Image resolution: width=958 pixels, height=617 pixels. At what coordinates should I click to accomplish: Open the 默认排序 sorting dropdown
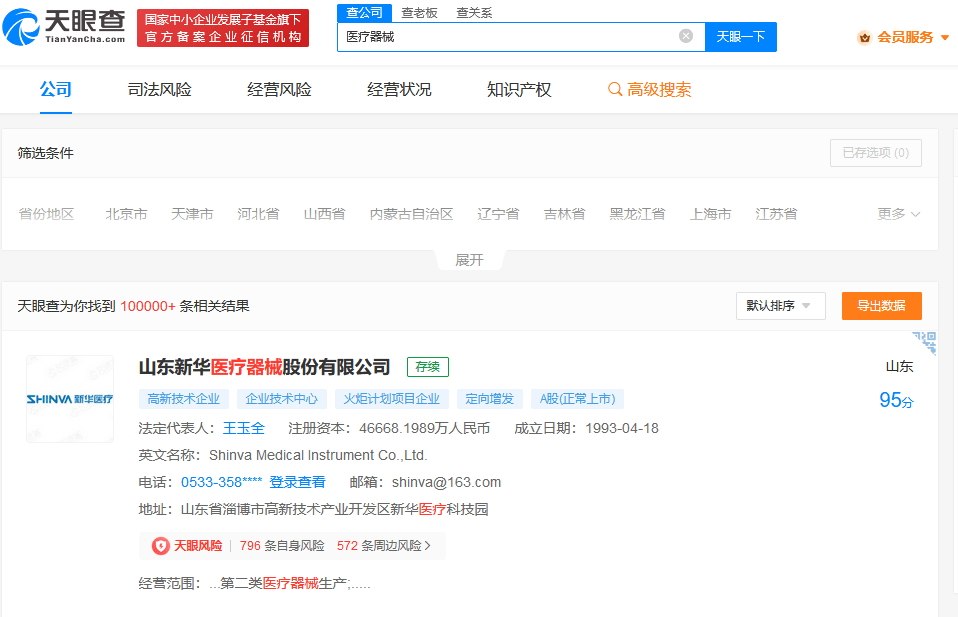click(780, 306)
